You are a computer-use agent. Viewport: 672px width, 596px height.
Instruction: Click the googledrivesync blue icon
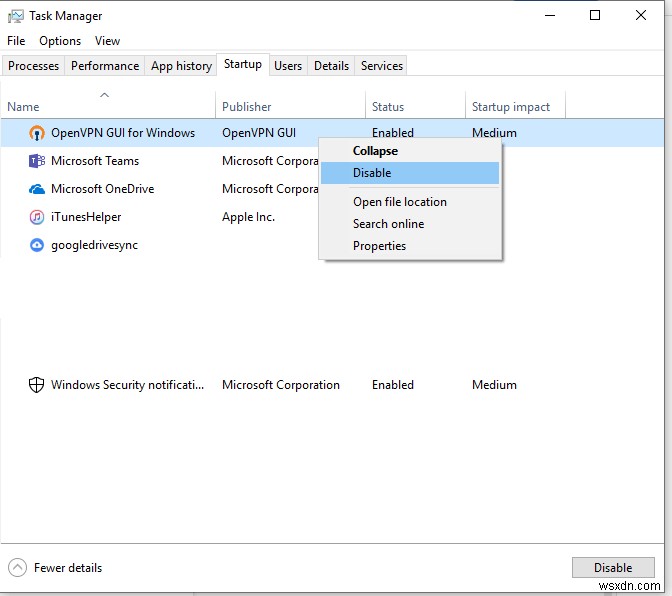(x=37, y=245)
